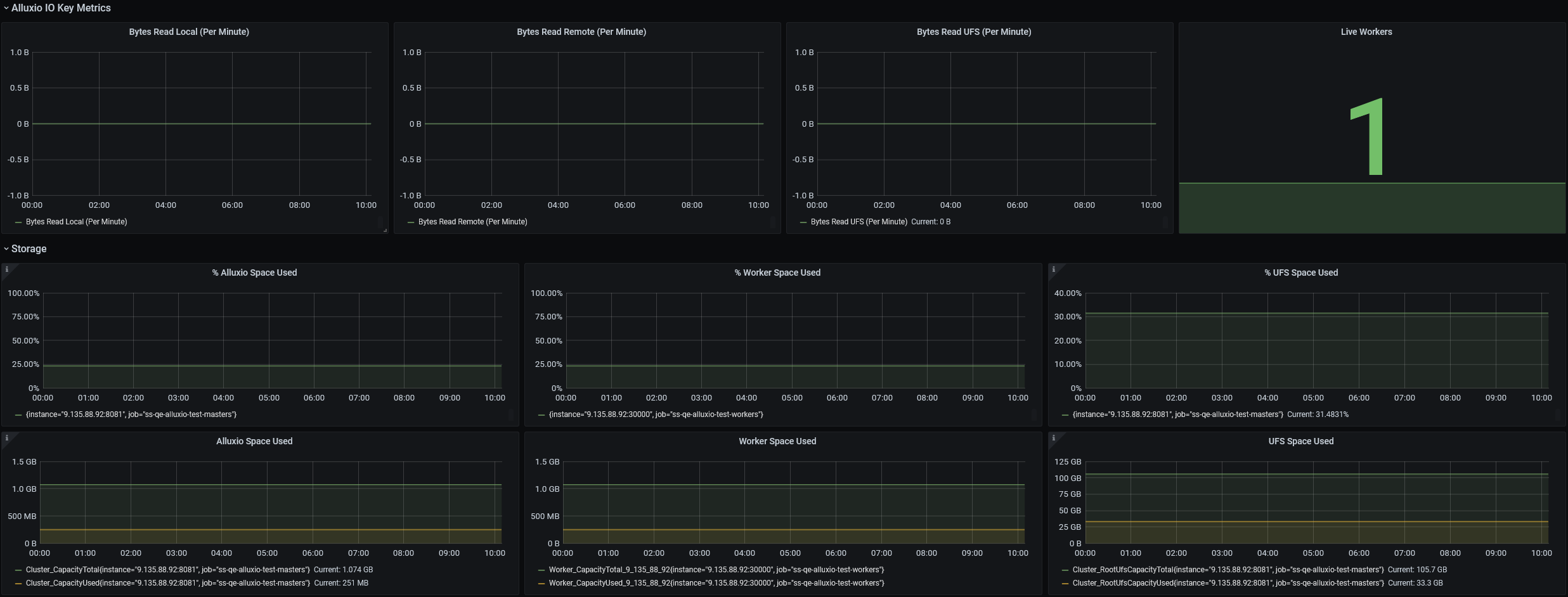1568x597 pixels.
Task: Click the info icon on % Alluxio Space Used panel
Action: tap(7, 269)
